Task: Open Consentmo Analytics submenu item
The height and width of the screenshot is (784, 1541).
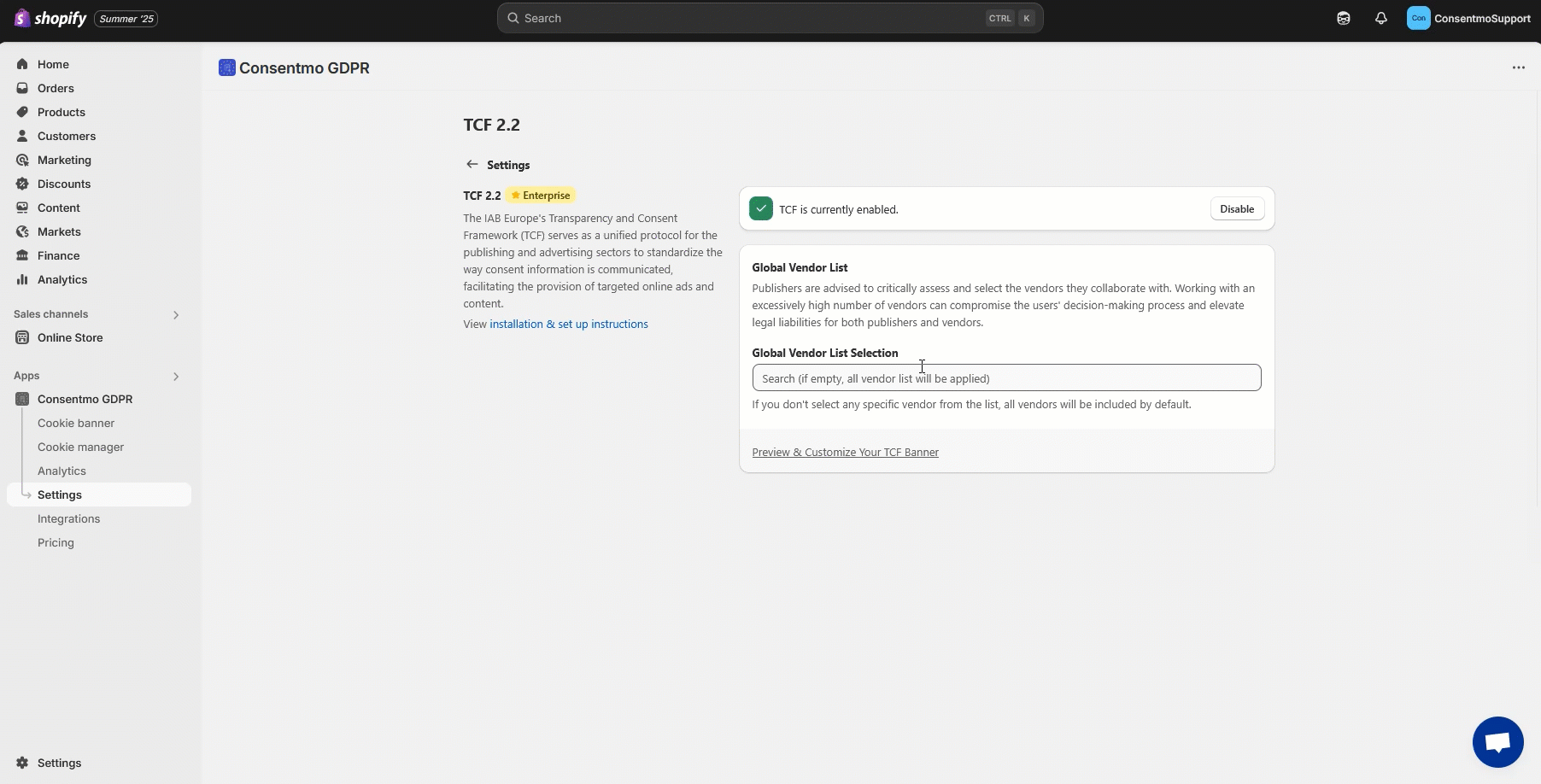Action: (62, 471)
